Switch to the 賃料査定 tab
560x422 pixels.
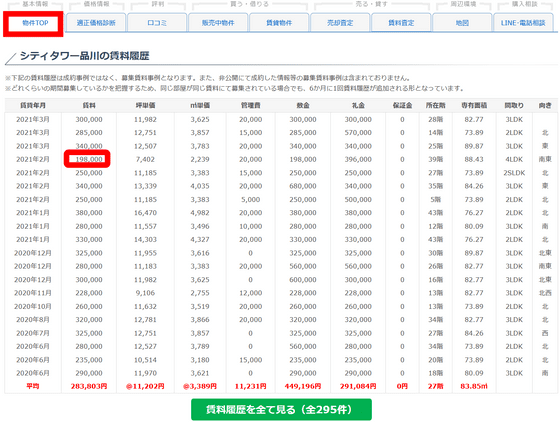[401, 23]
